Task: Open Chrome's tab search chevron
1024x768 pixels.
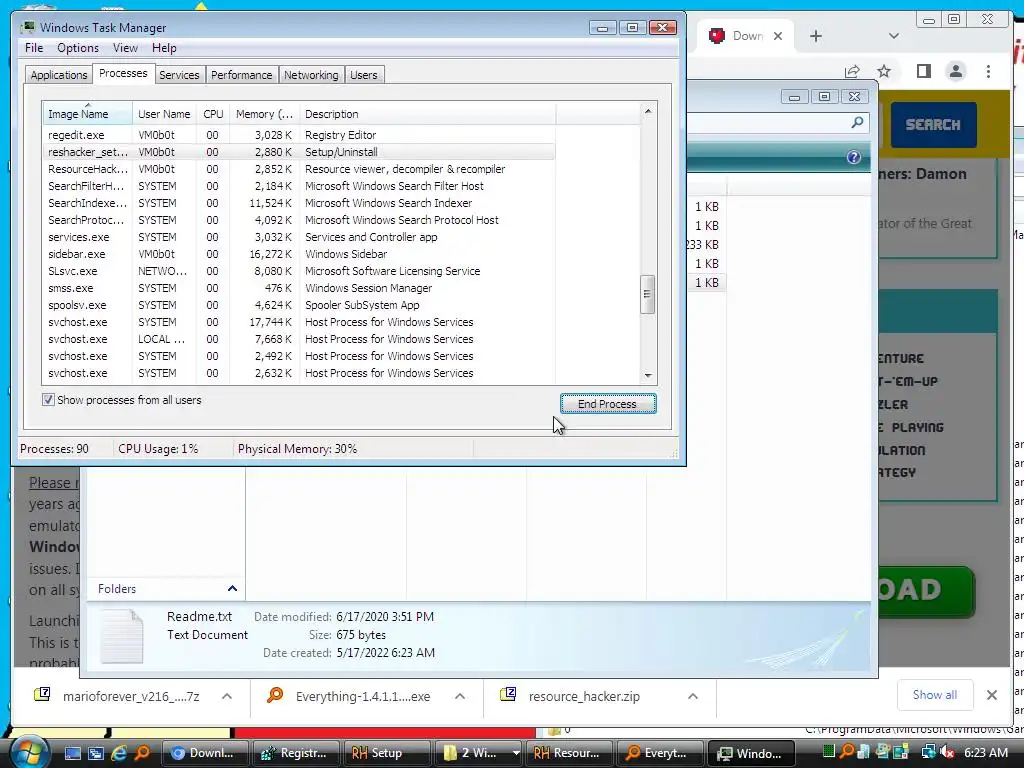Action: coord(894,37)
